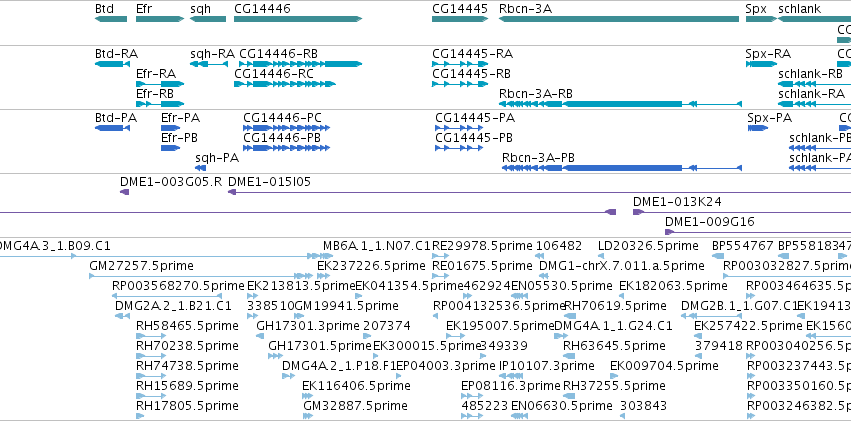Select transcript Rbcn-3A-RB

click(620, 104)
